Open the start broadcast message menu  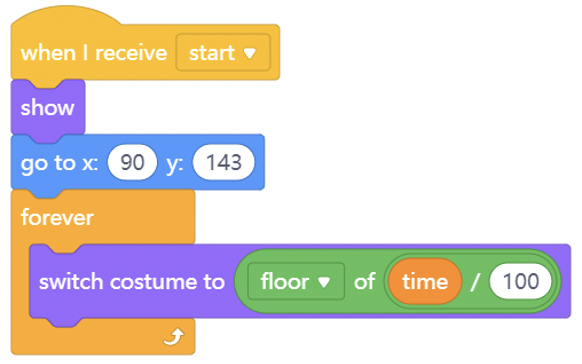[x=223, y=53]
